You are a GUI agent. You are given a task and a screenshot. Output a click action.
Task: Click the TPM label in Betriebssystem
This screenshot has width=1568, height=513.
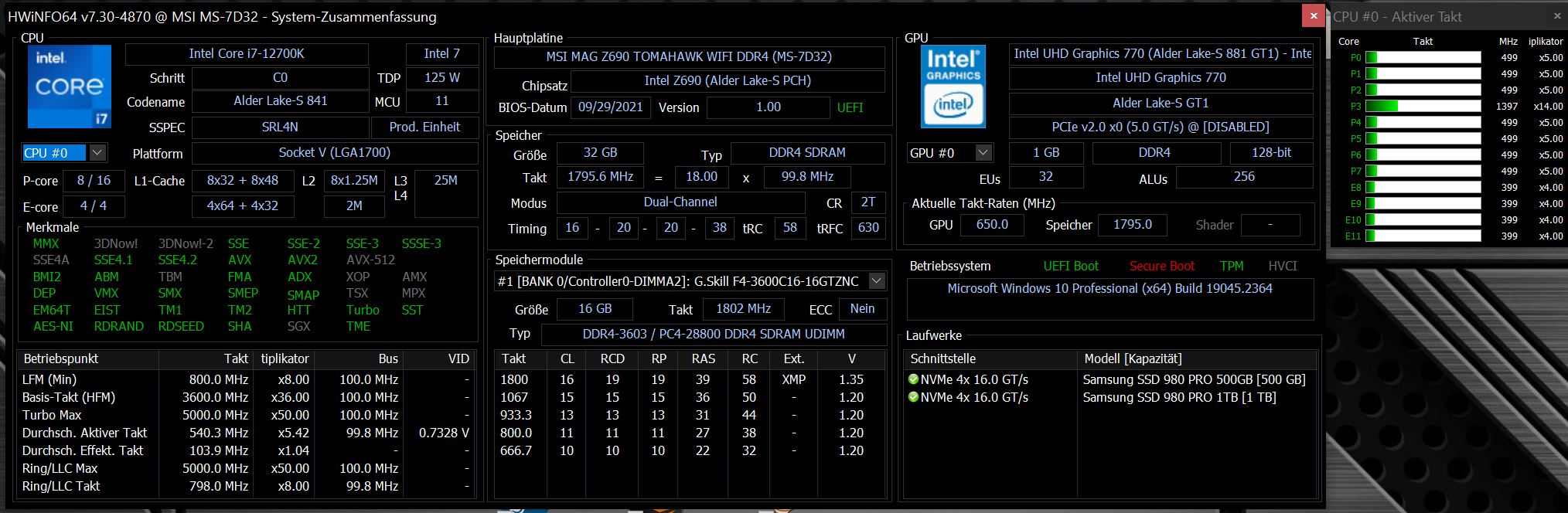tap(1232, 266)
